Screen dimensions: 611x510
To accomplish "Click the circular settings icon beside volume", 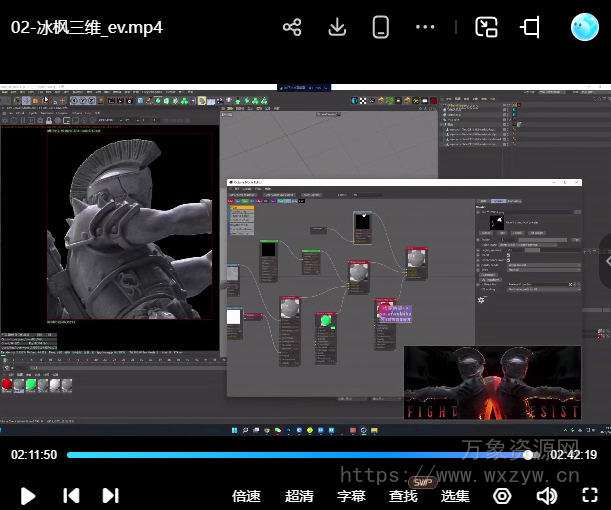I will (x=502, y=496).
